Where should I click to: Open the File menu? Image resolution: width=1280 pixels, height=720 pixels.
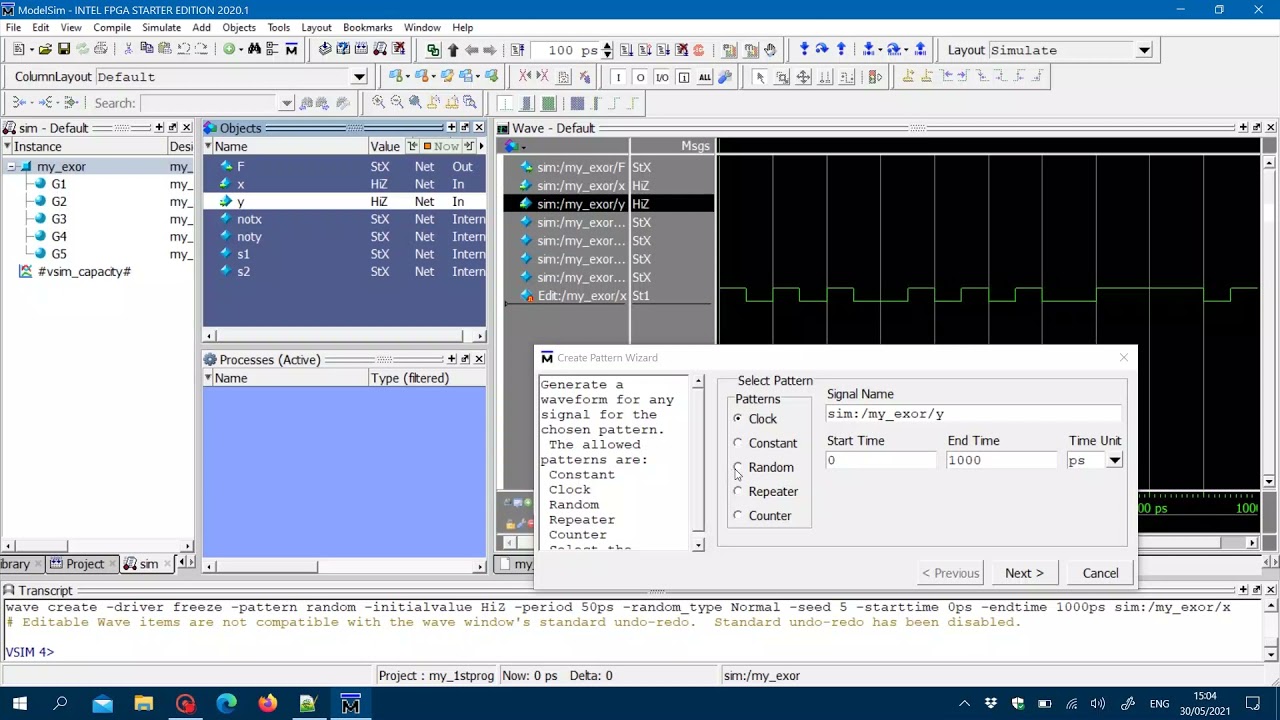tap(14, 27)
